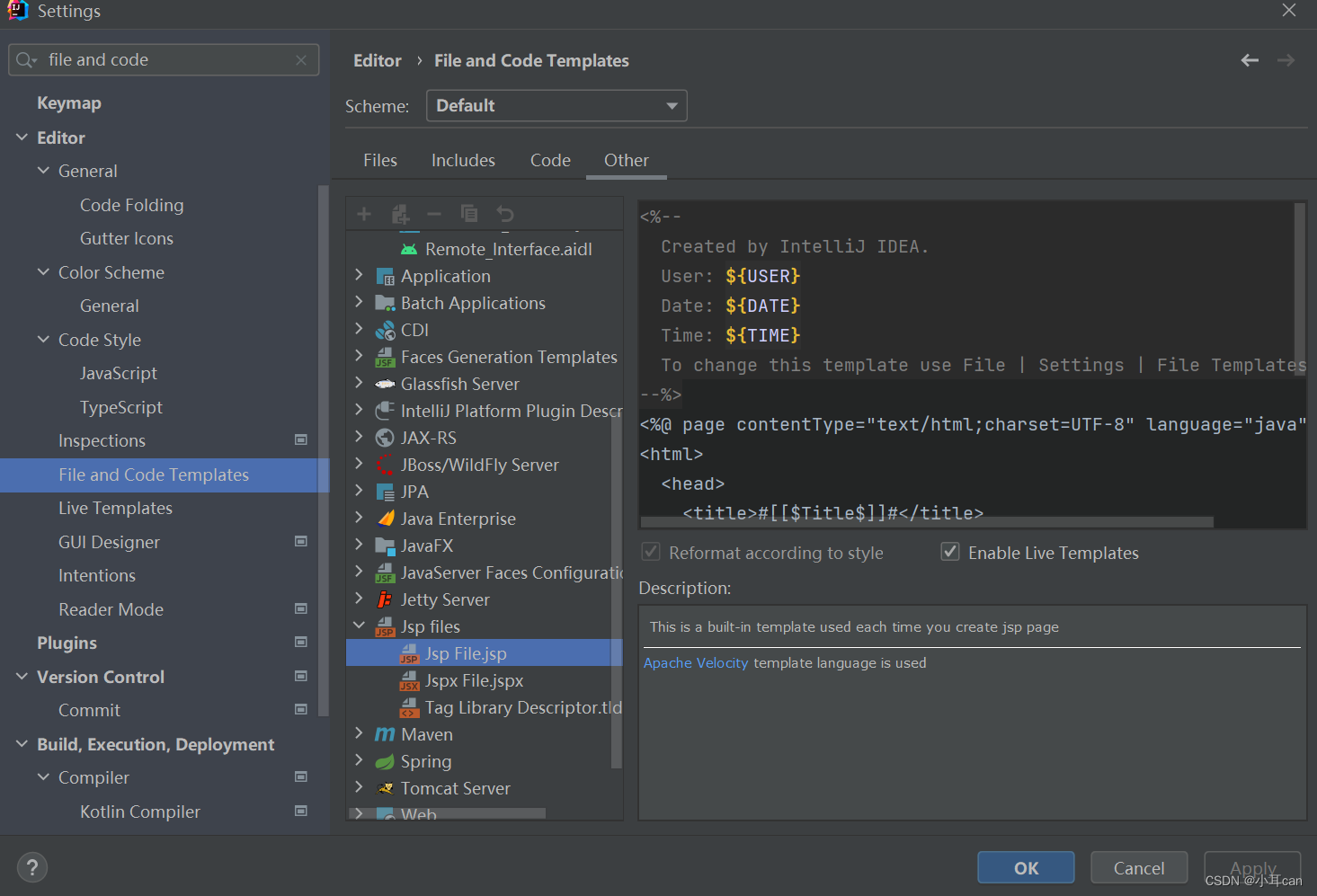Click the Apply button
Viewport: 1317px width, 896px height.
click(x=1252, y=867)
